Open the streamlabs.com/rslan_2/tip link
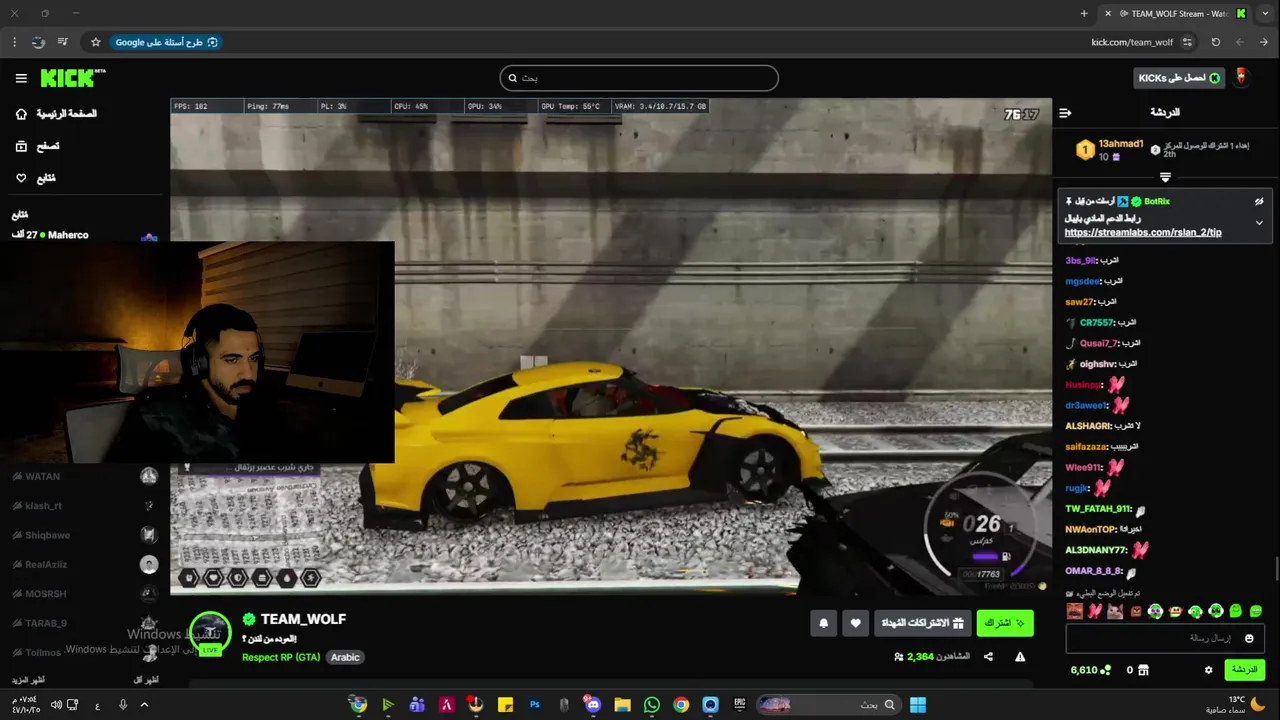The width and height of the screenshot is (1280, 720). click(1143, 232)
